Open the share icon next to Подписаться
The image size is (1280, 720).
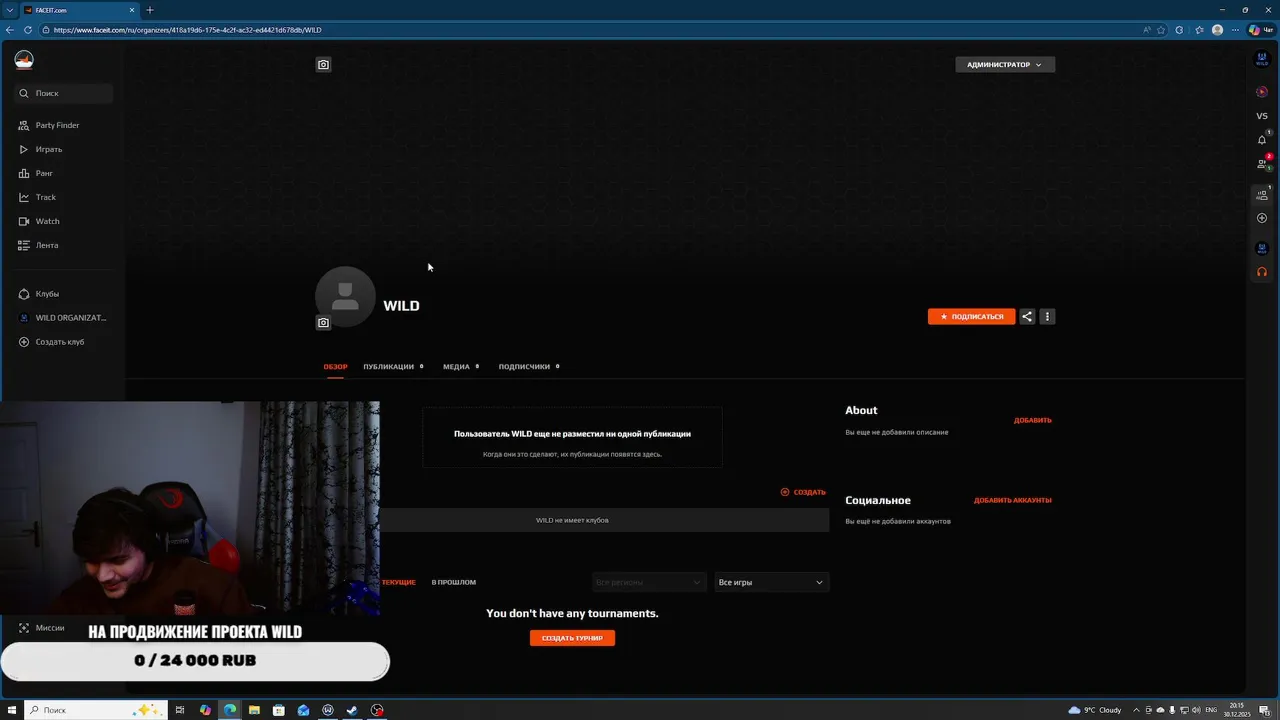(x=1027, y=316)
